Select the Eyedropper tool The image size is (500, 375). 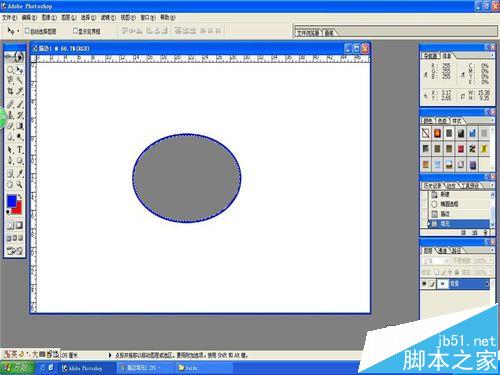[20, 173]
